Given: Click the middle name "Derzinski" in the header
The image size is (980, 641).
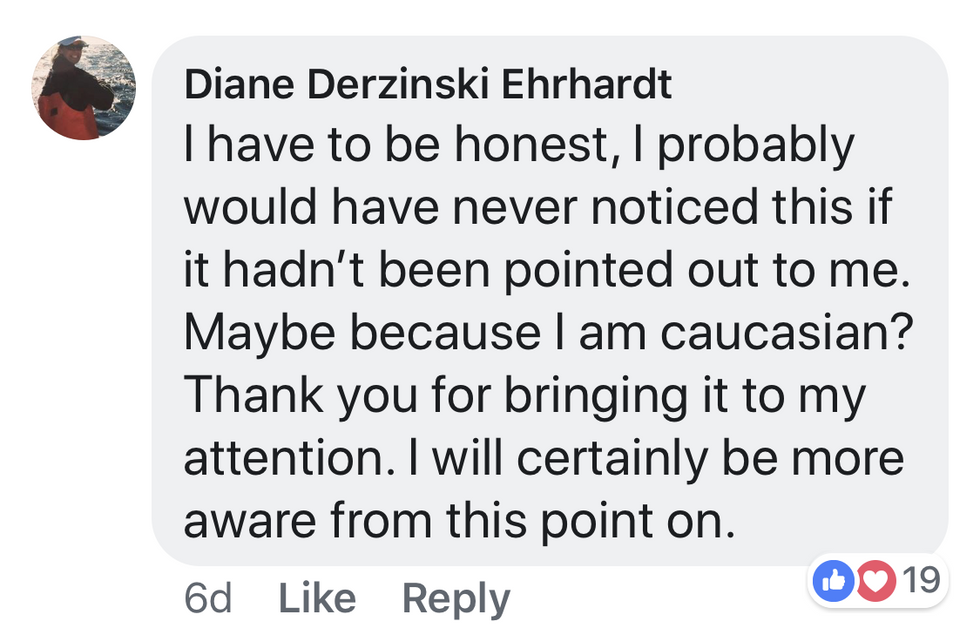Looking at the screenshot, I should (398, 84).
